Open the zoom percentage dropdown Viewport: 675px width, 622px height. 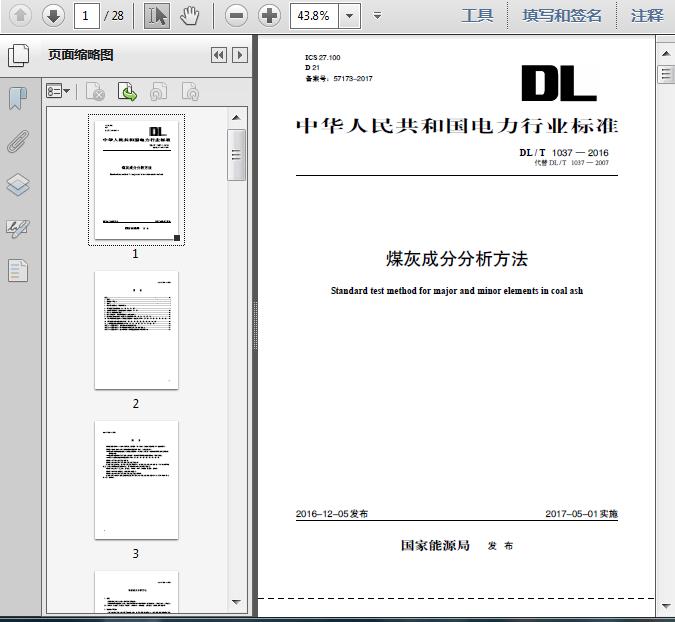(x=350, y=16)
